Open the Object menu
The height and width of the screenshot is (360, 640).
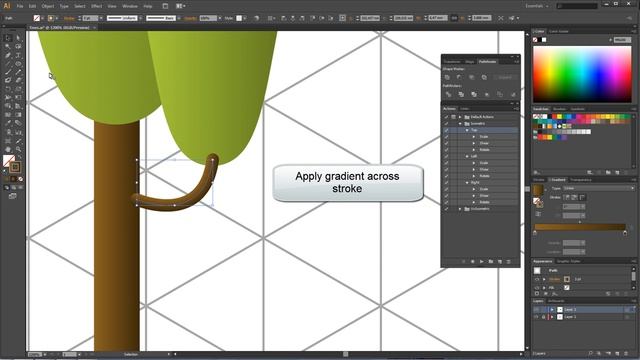[x=47, y=6]
